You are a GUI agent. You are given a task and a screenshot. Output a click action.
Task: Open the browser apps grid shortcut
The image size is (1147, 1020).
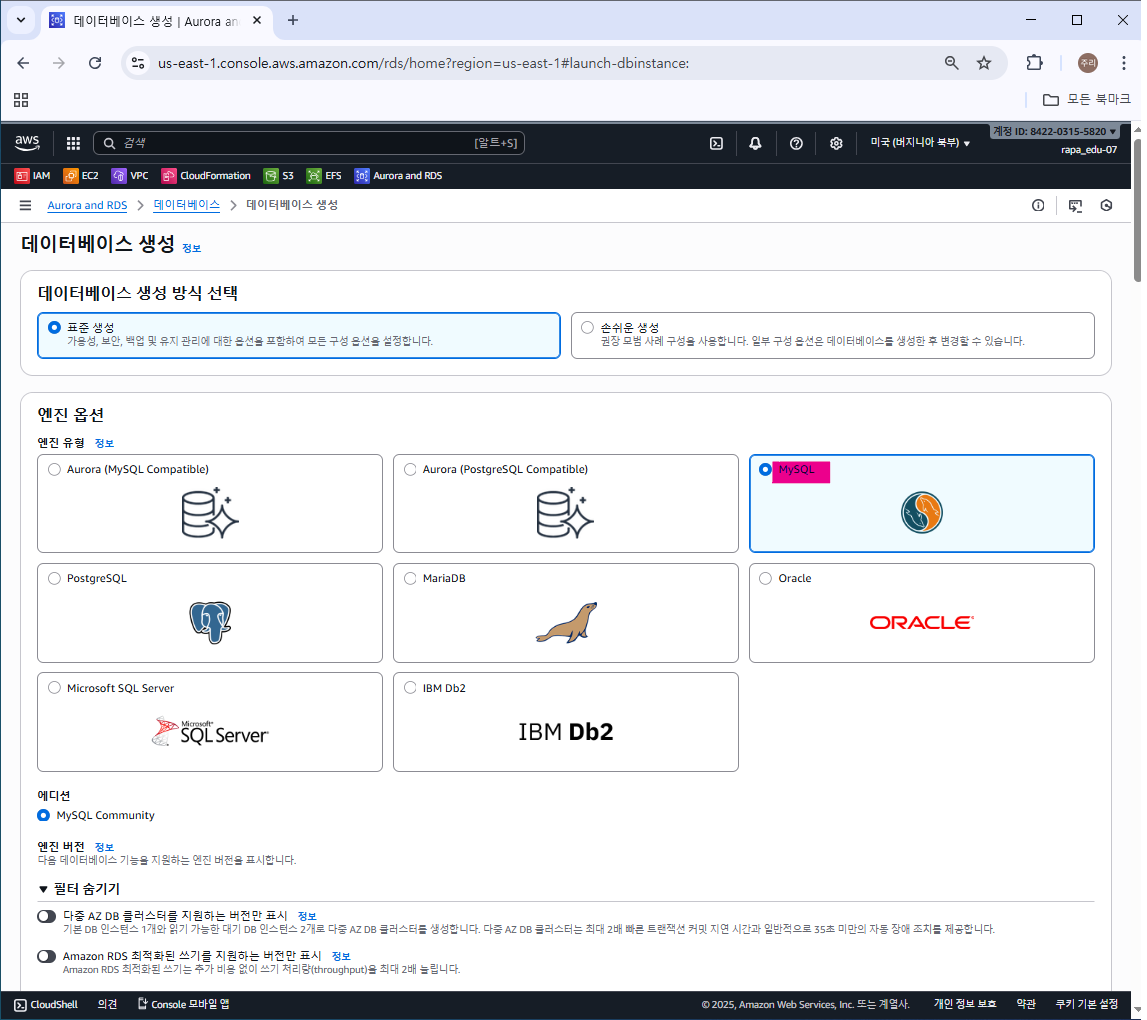21,100
